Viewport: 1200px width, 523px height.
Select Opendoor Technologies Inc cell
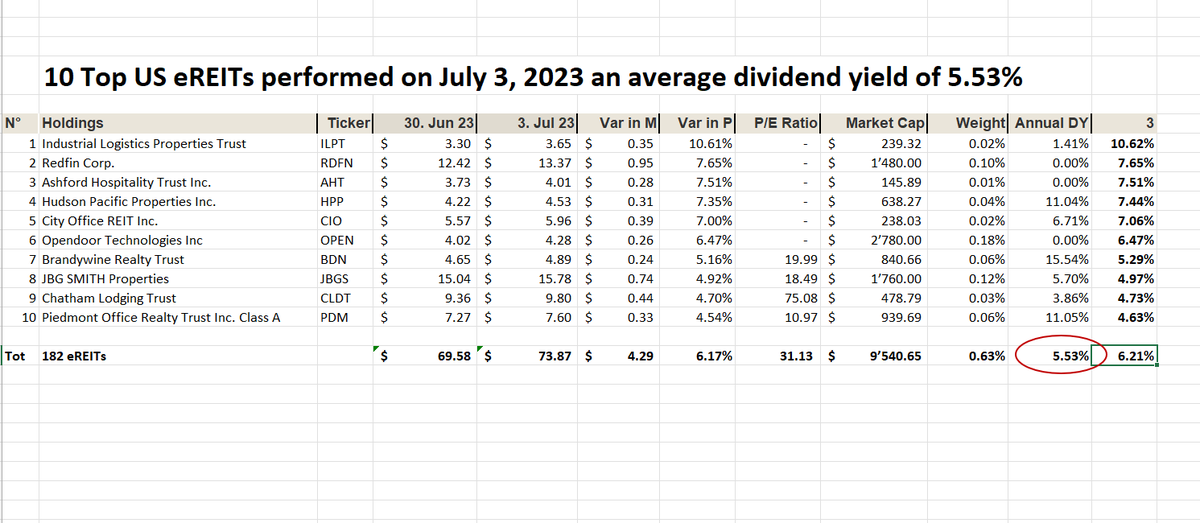point(177,241)
